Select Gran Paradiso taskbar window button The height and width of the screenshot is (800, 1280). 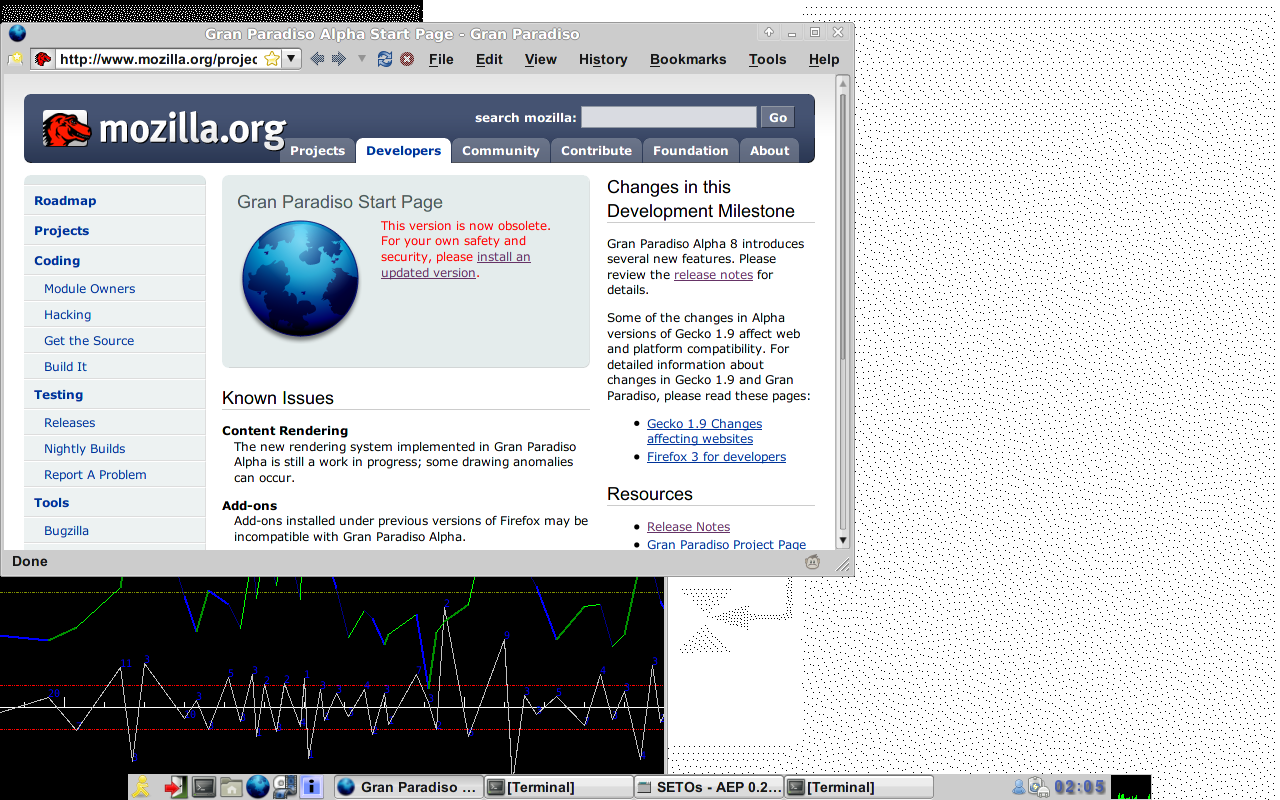(x=407, y=787)
